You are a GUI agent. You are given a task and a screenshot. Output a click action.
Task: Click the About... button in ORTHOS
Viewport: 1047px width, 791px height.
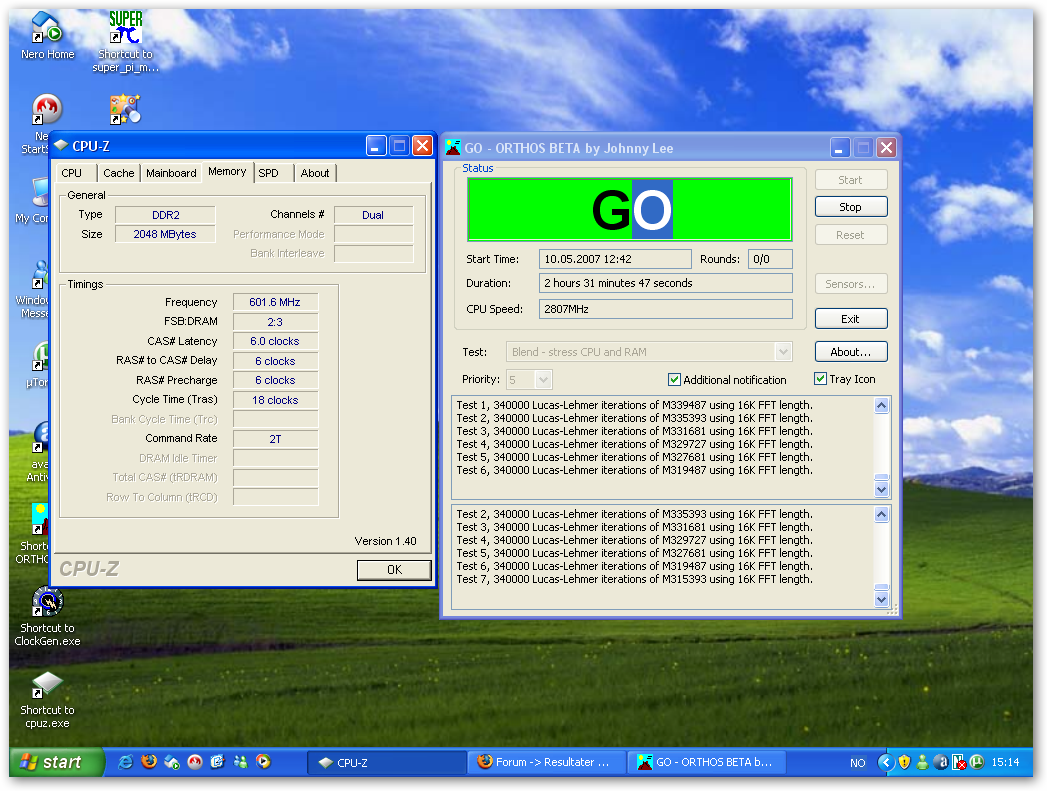(x=851, y=352)
